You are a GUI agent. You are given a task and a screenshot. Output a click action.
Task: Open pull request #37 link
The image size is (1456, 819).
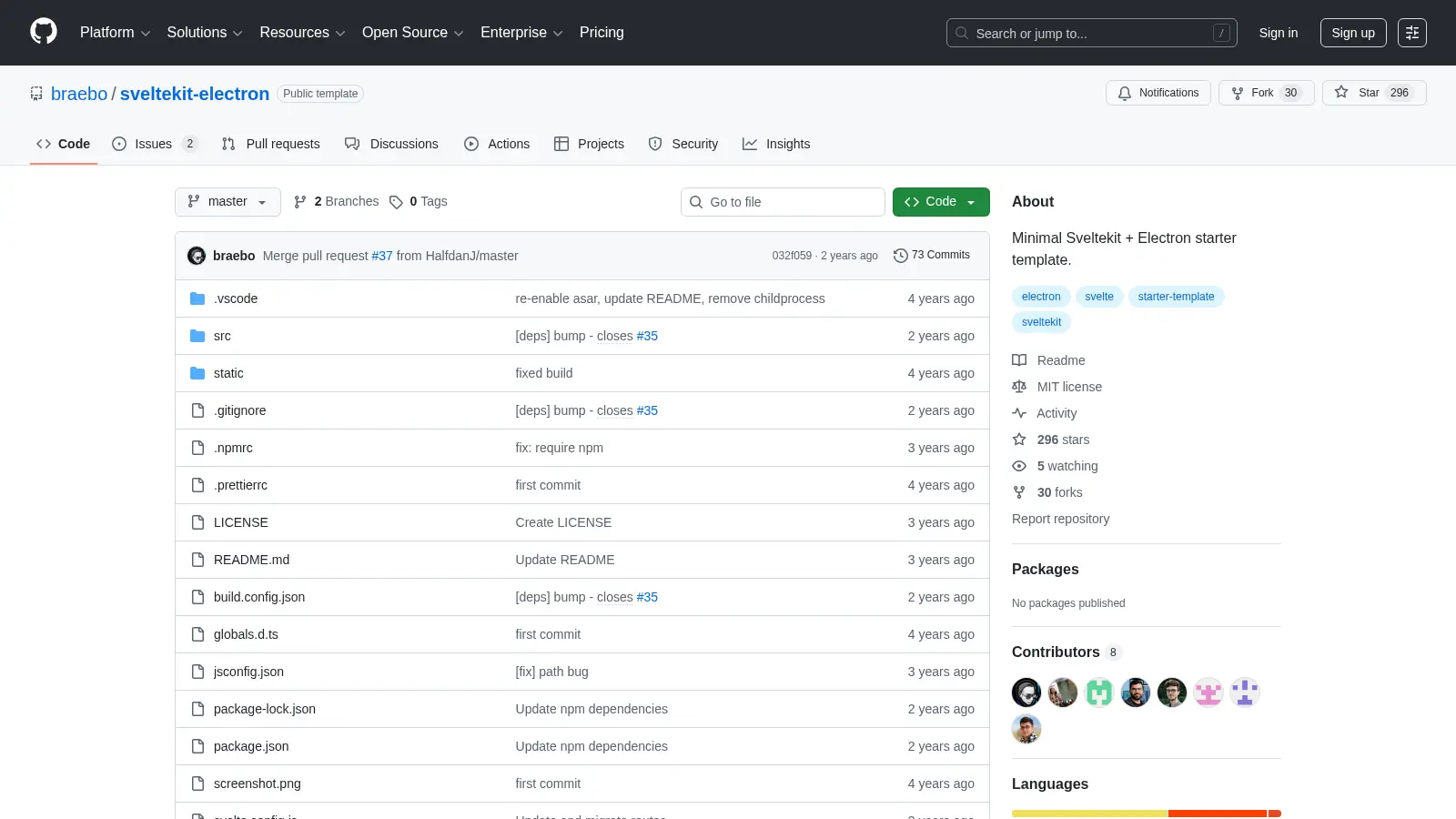(382, 256)
